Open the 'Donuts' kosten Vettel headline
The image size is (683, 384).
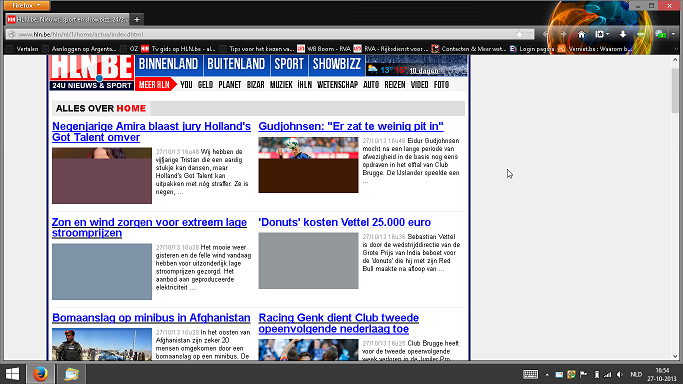[x=344, y=222]
